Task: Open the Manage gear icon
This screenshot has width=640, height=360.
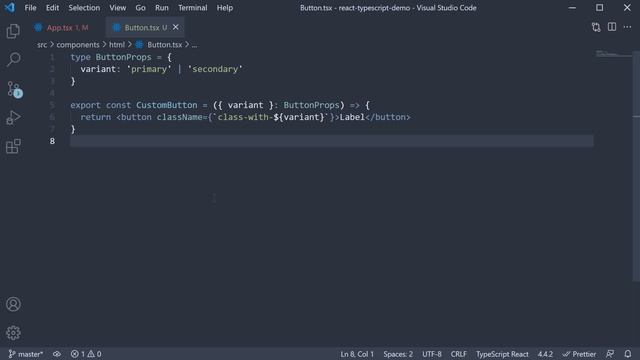Action: pyautogui.click(x=13, y=333)
